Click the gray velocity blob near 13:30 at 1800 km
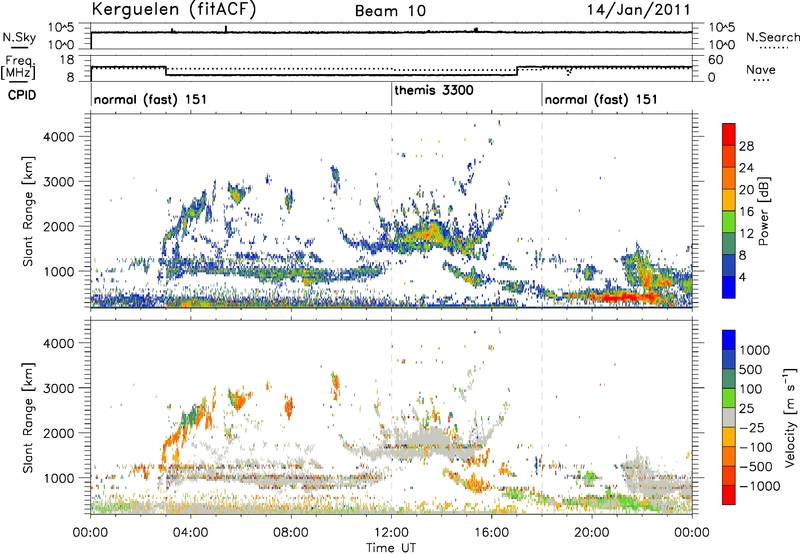Image resolution: width=800 pixels, height=554 pixels. [426, 439]
